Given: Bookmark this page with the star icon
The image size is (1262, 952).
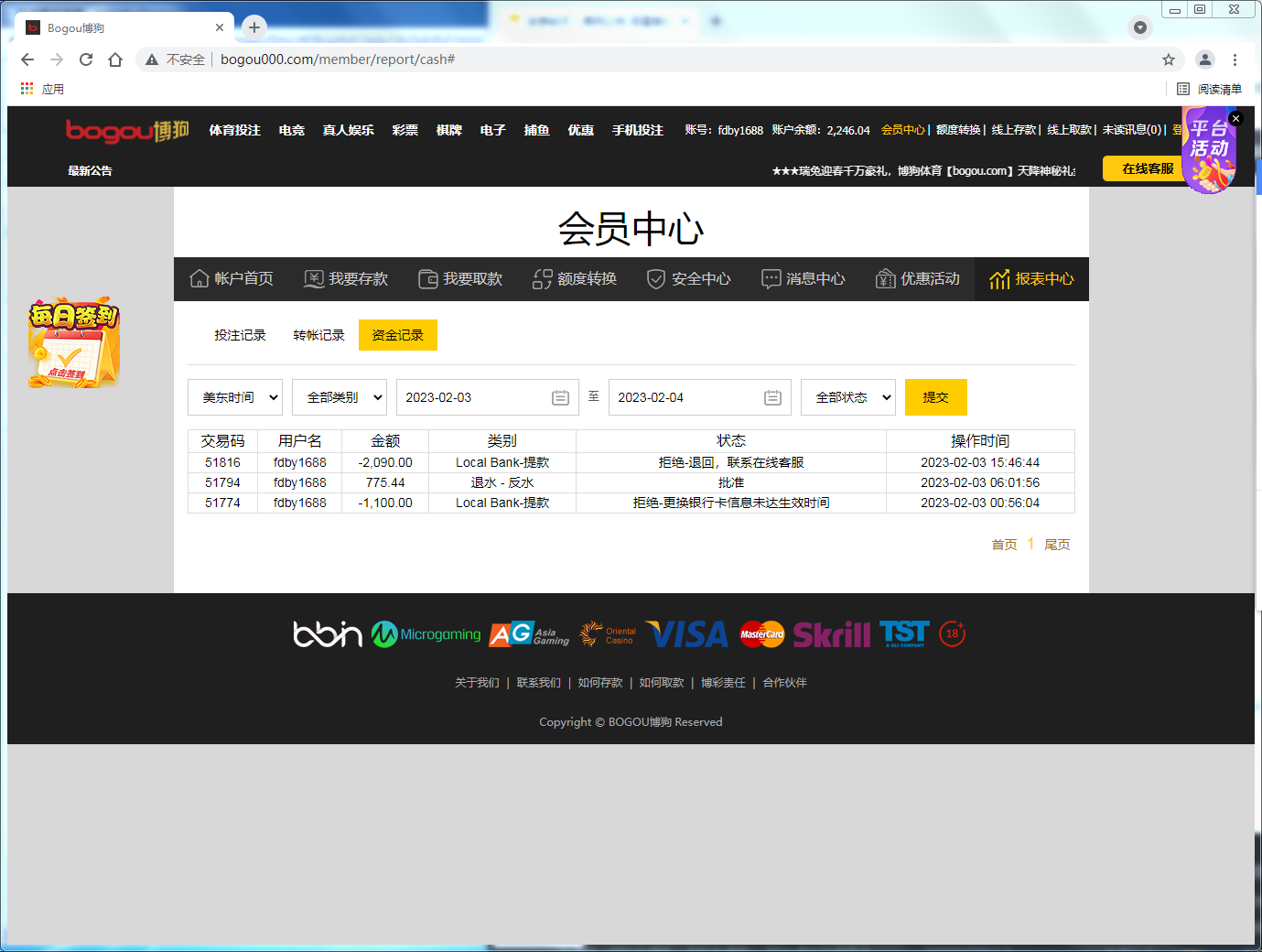Looking at the screenshot, I should [x=1169, y=59].
